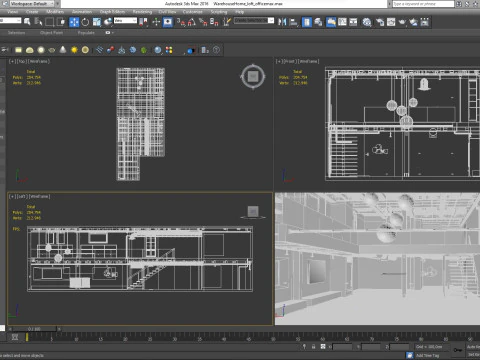Open the Animation menu

(x=82, y=12)
